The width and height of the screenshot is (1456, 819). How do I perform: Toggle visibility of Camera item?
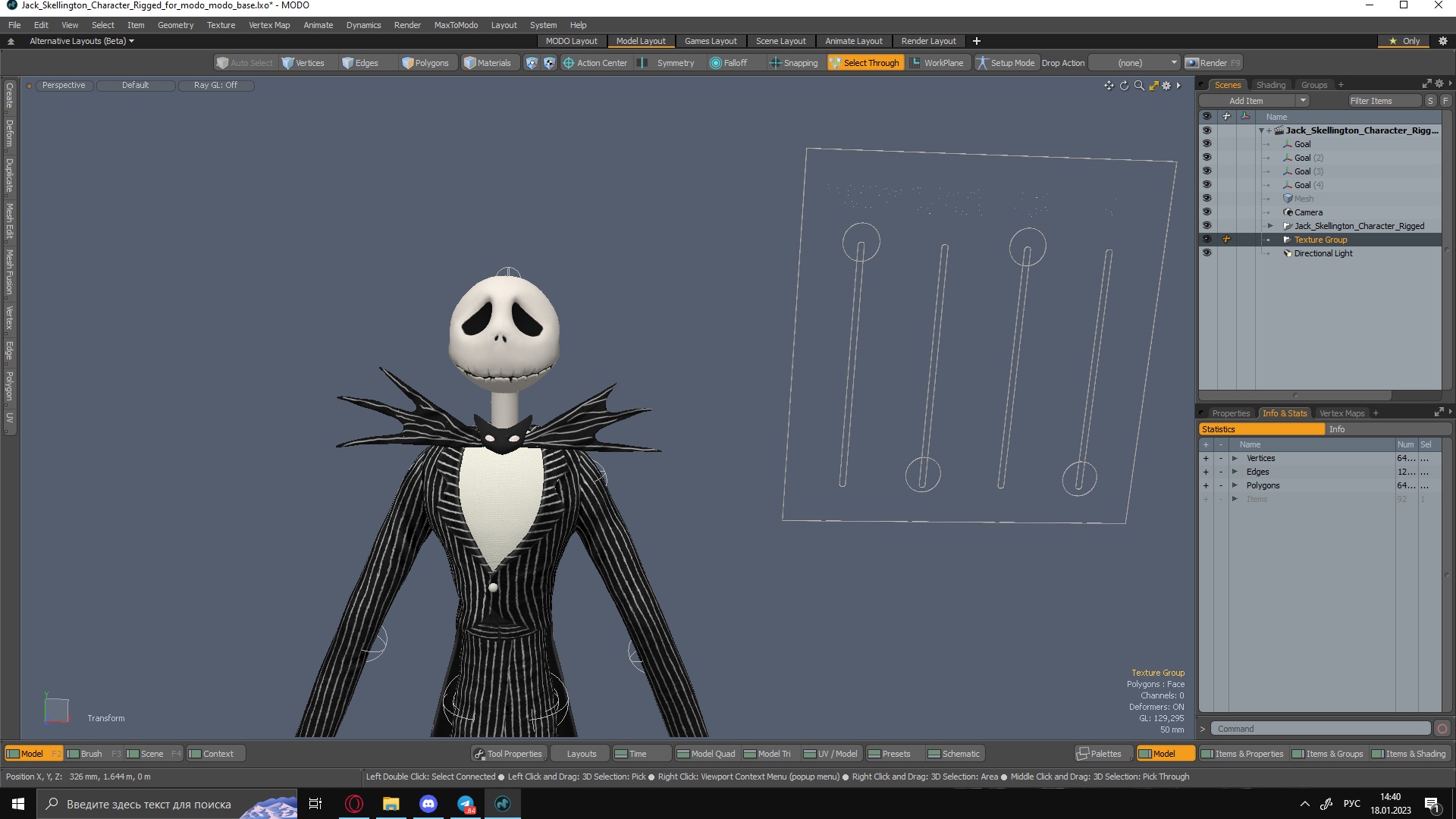1207,212
